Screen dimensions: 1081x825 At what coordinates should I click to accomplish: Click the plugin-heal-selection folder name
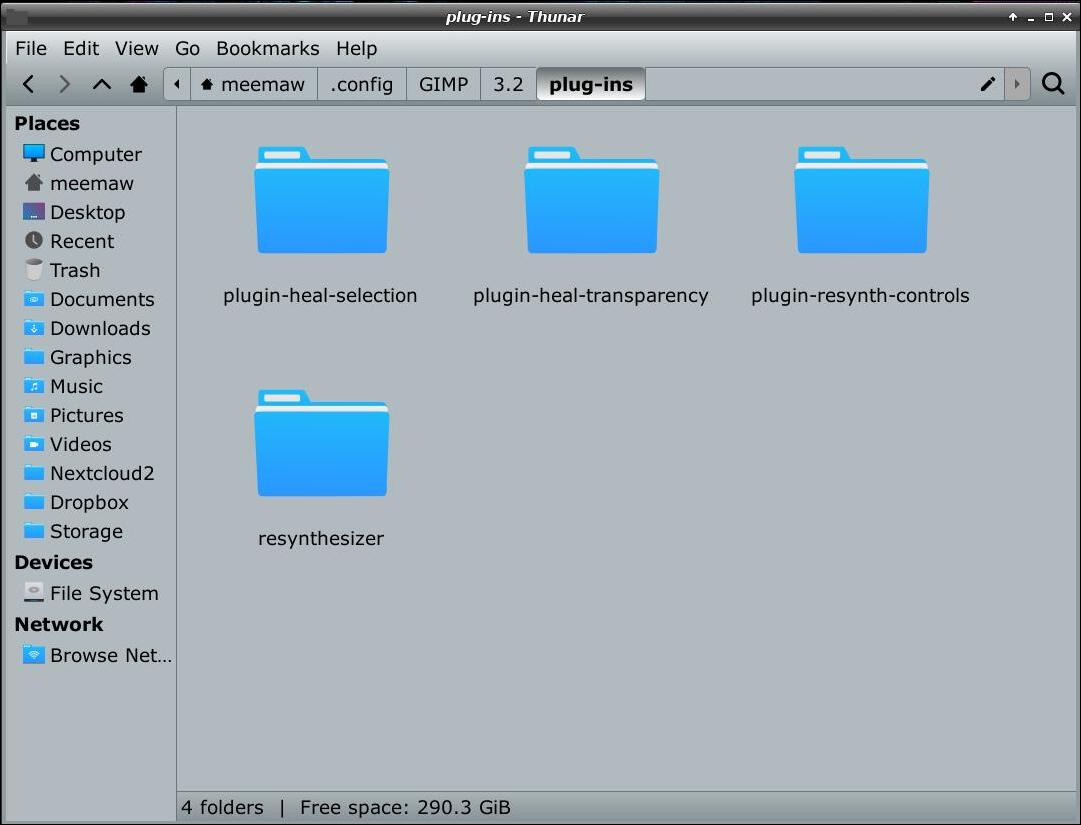(x=320, y=296)
